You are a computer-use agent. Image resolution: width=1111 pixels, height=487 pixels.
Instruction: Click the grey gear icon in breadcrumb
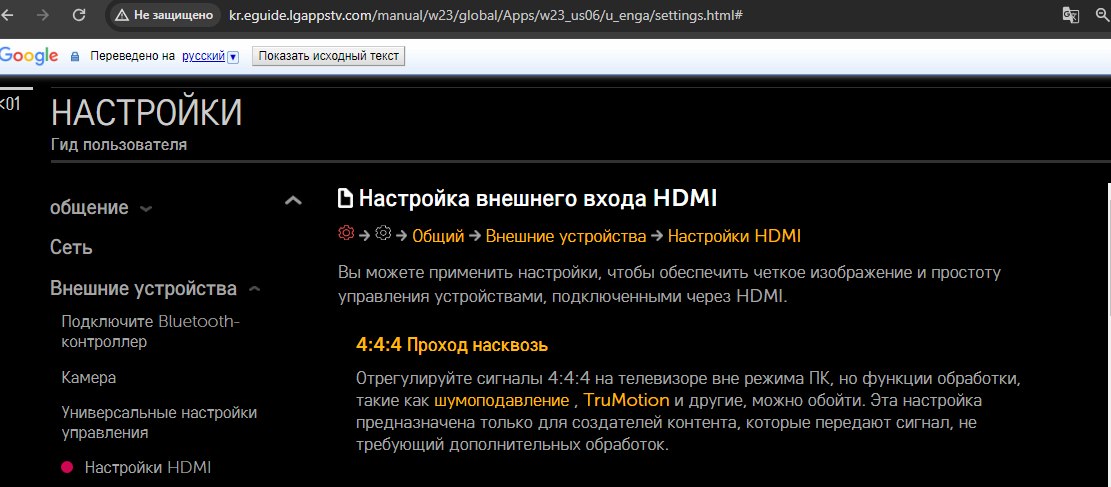tap(383, 234)
